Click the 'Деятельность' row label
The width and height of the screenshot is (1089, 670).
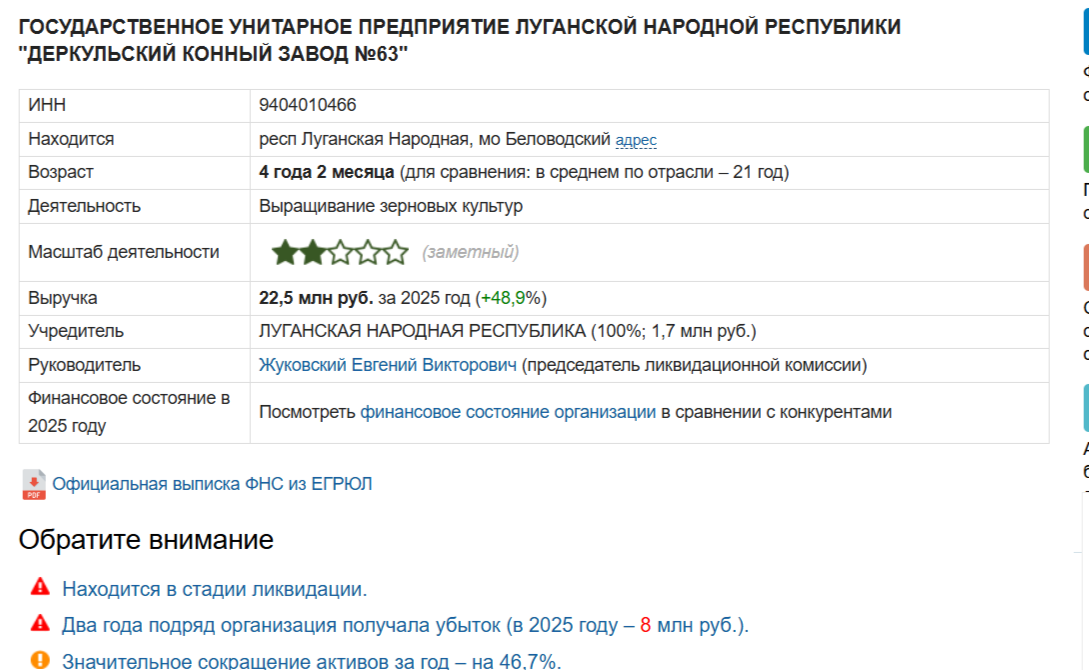[x=84, y=206]
